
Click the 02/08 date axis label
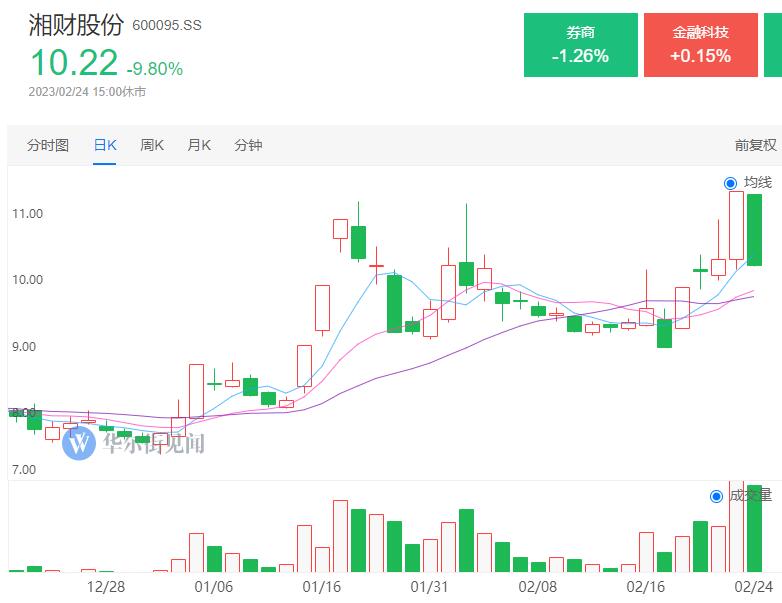[x=538, y=587]
